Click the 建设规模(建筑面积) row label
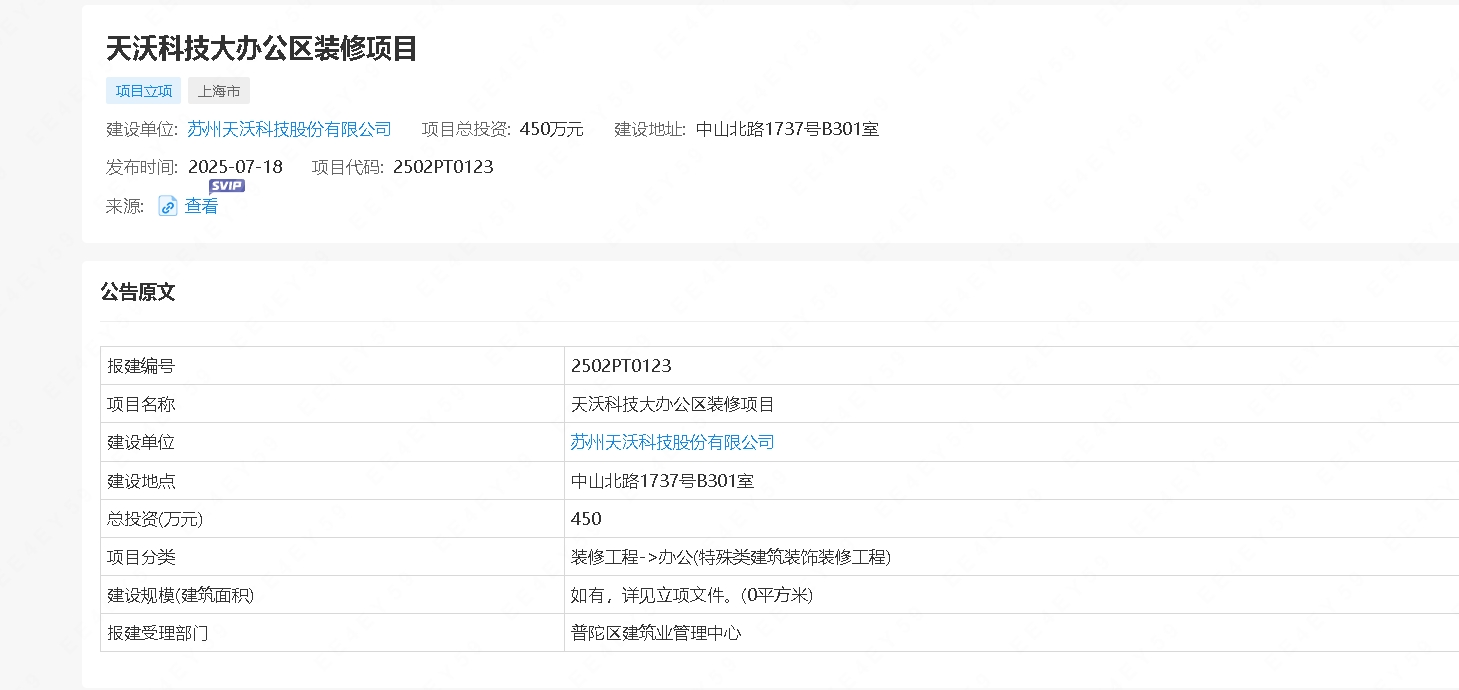 pos(181,595)
